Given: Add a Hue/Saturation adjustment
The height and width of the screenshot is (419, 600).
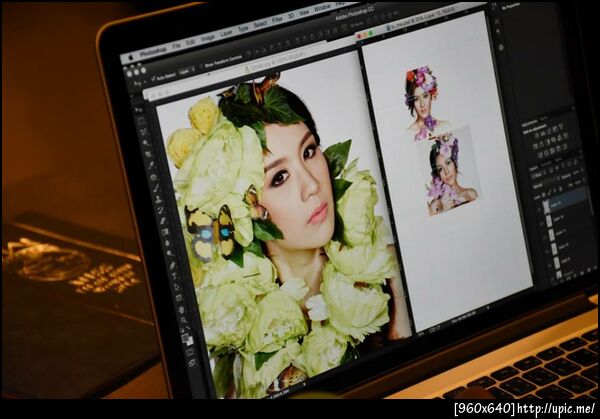Looking at the screenshot, I should tap(536, 145).
